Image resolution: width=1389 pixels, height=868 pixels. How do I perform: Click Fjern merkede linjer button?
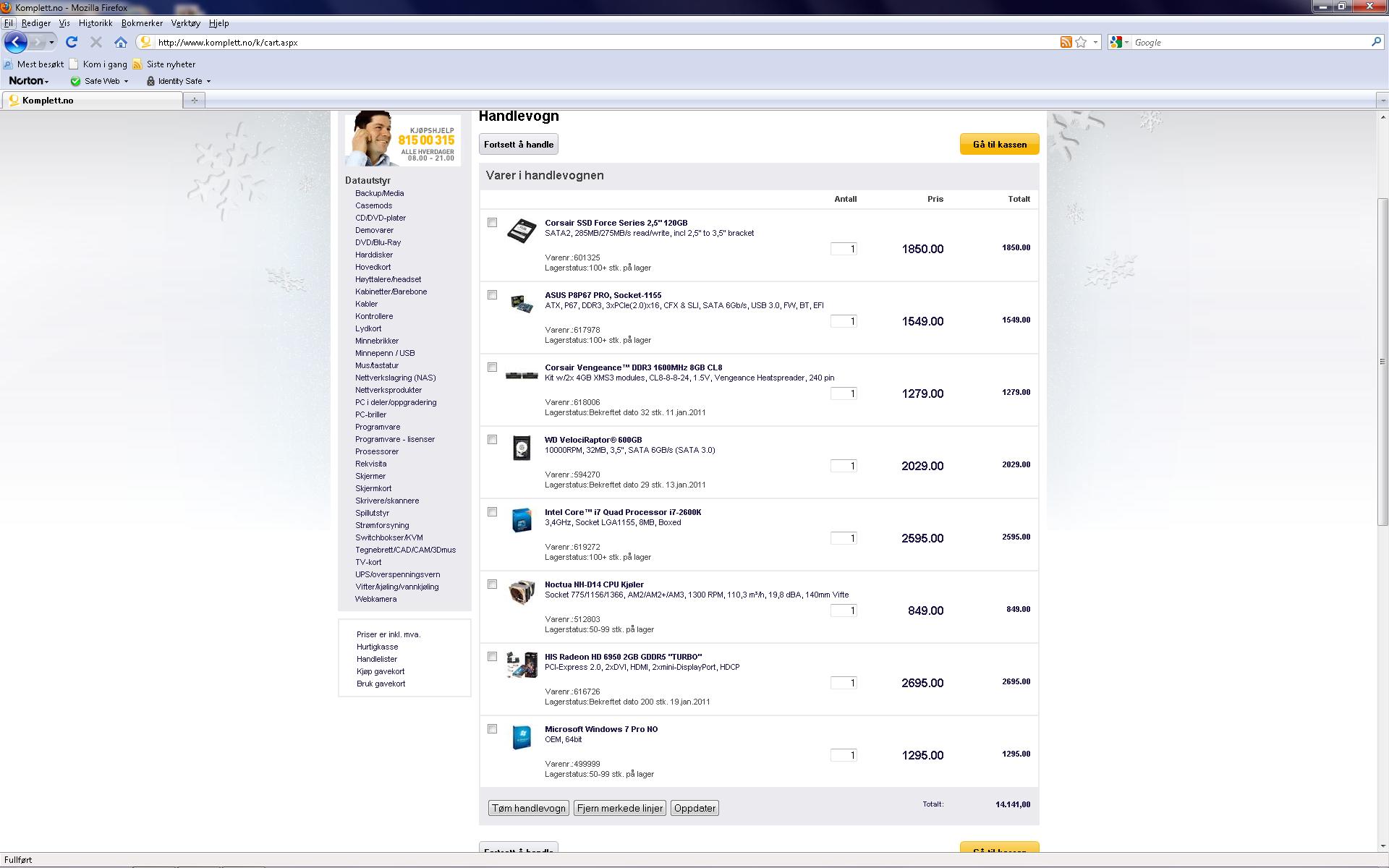[x=620, y=808]
